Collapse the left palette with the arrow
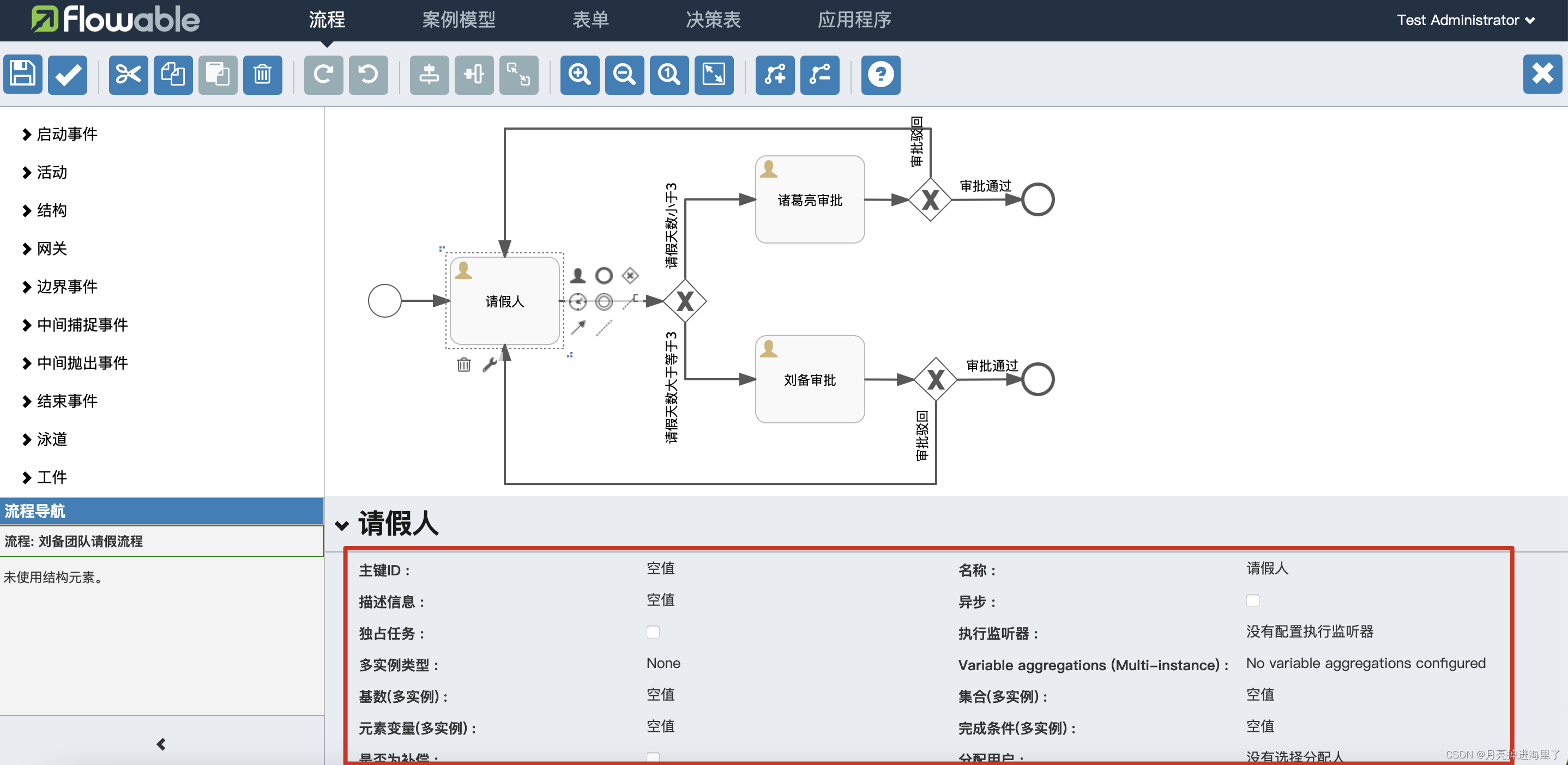 point(161,744)
